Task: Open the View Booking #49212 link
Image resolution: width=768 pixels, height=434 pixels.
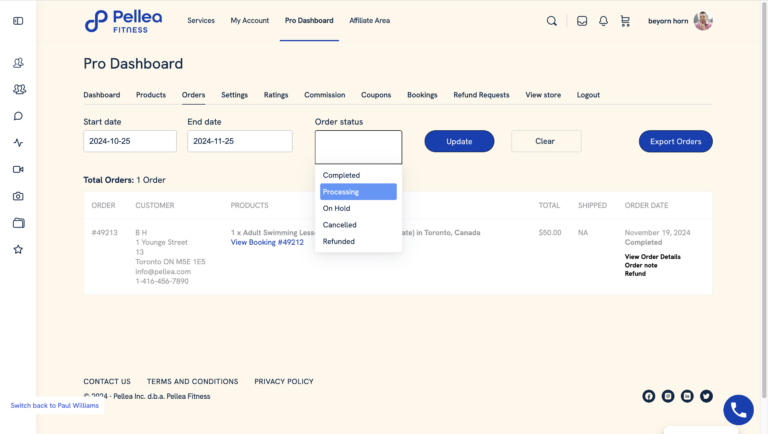Action: 267,242
